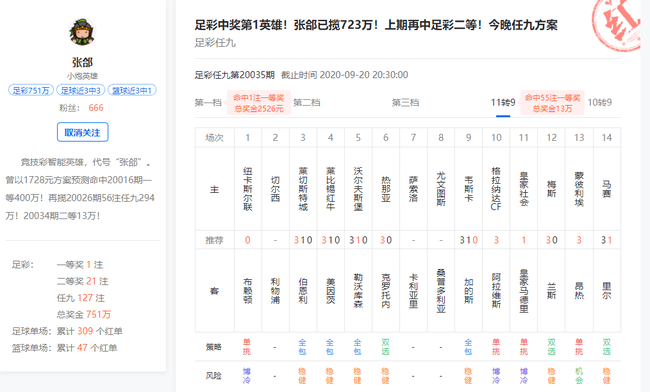Click home team 韦斯卡 cell
Screen dimensions: 650x392
click(468, 189)
